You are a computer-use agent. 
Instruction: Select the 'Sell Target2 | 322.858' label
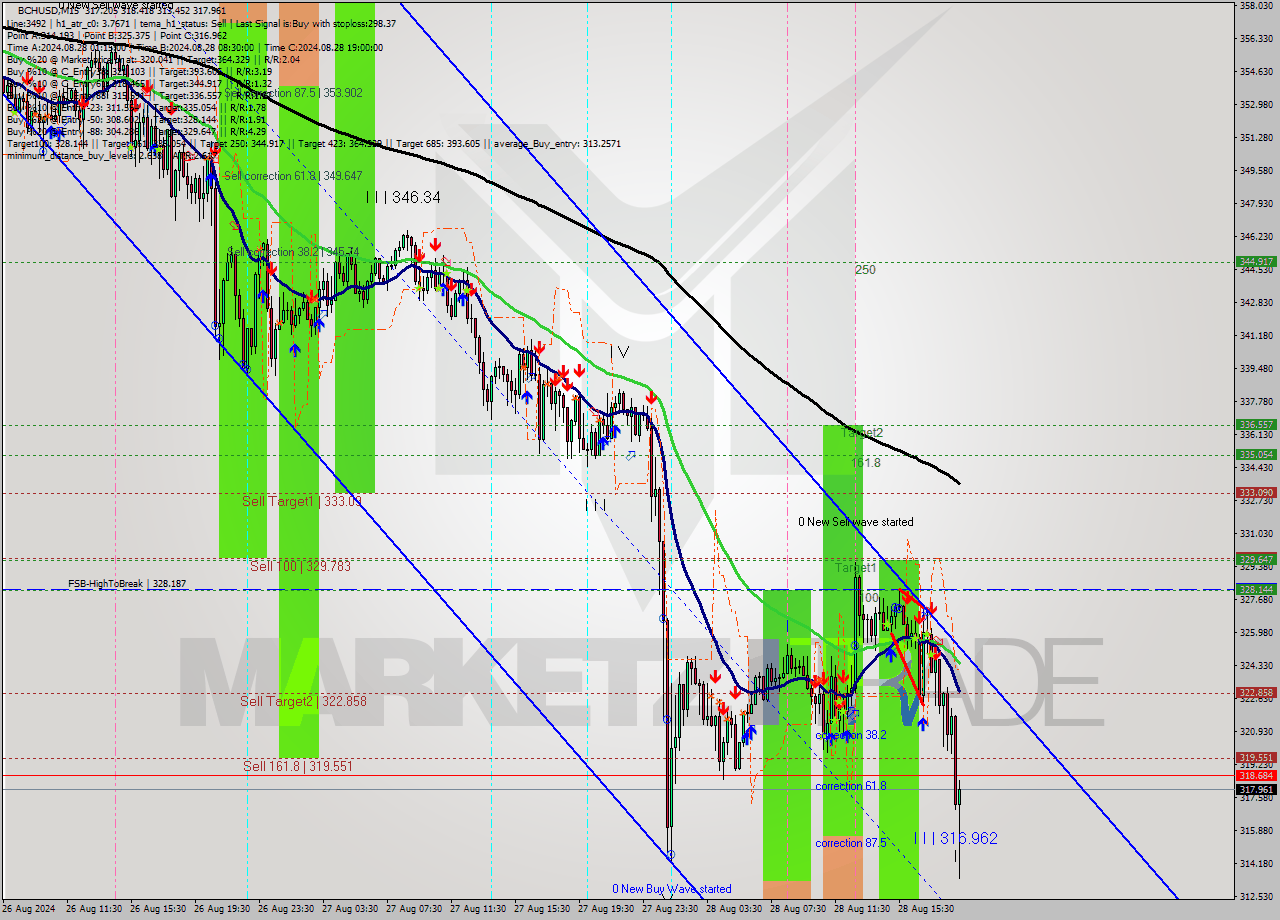click(x=303, y=701)
